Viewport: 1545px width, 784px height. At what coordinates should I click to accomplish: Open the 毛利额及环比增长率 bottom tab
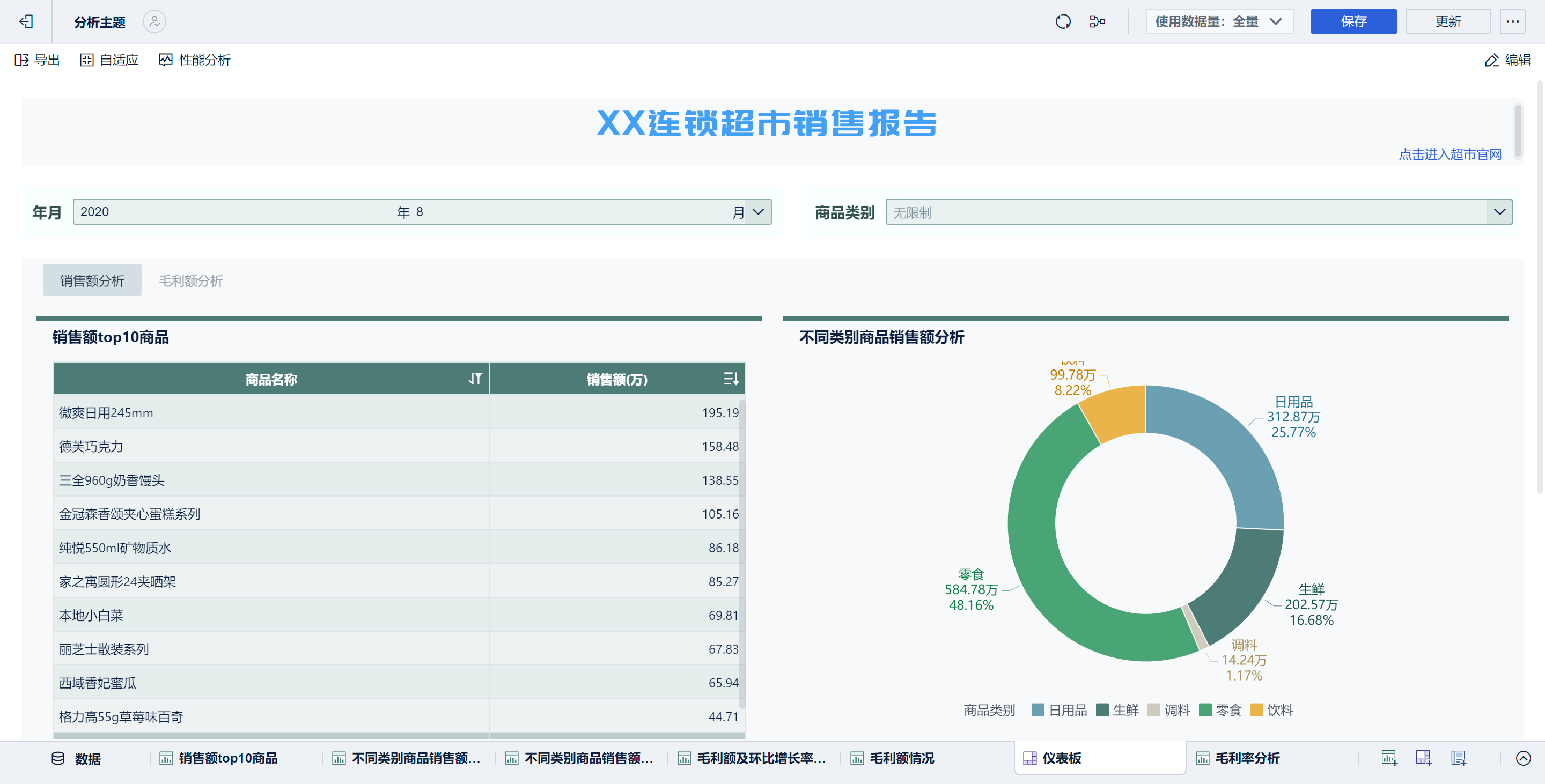(752, 758)
